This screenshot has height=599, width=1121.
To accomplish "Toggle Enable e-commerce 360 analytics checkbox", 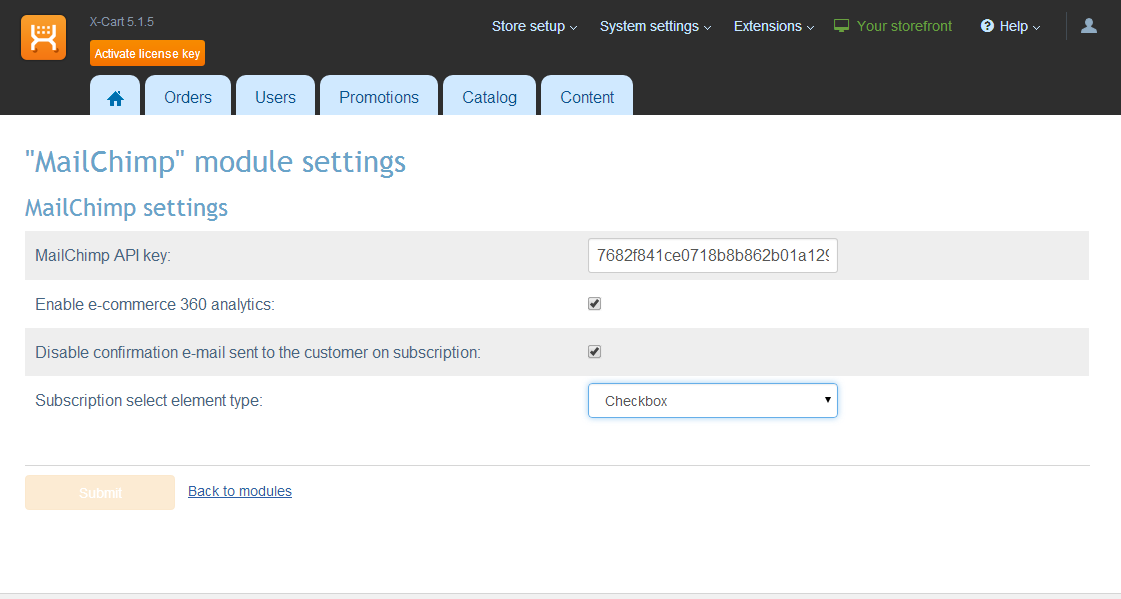I will 594,304.
